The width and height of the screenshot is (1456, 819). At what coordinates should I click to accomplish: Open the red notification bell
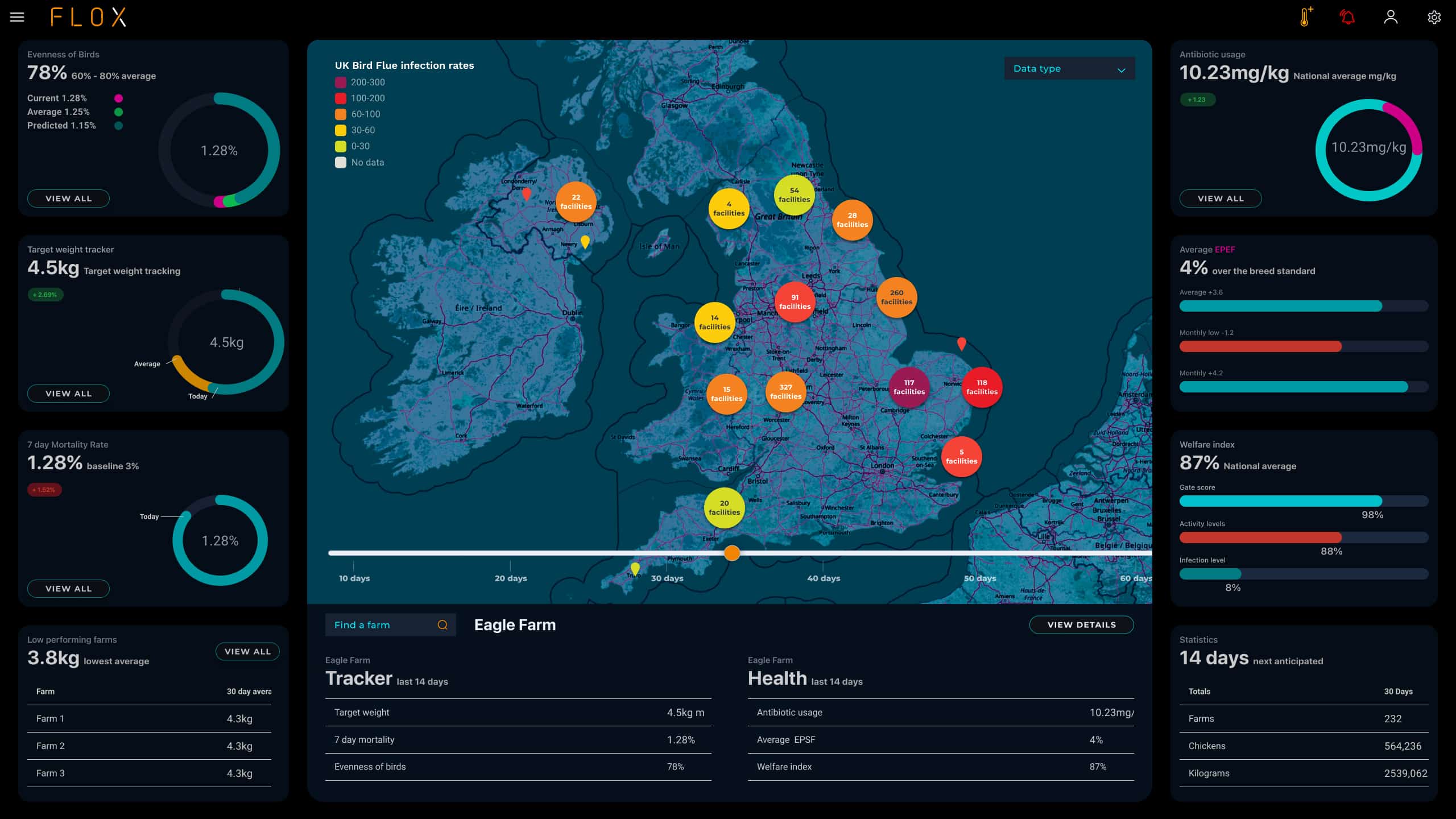[1347, 17]
